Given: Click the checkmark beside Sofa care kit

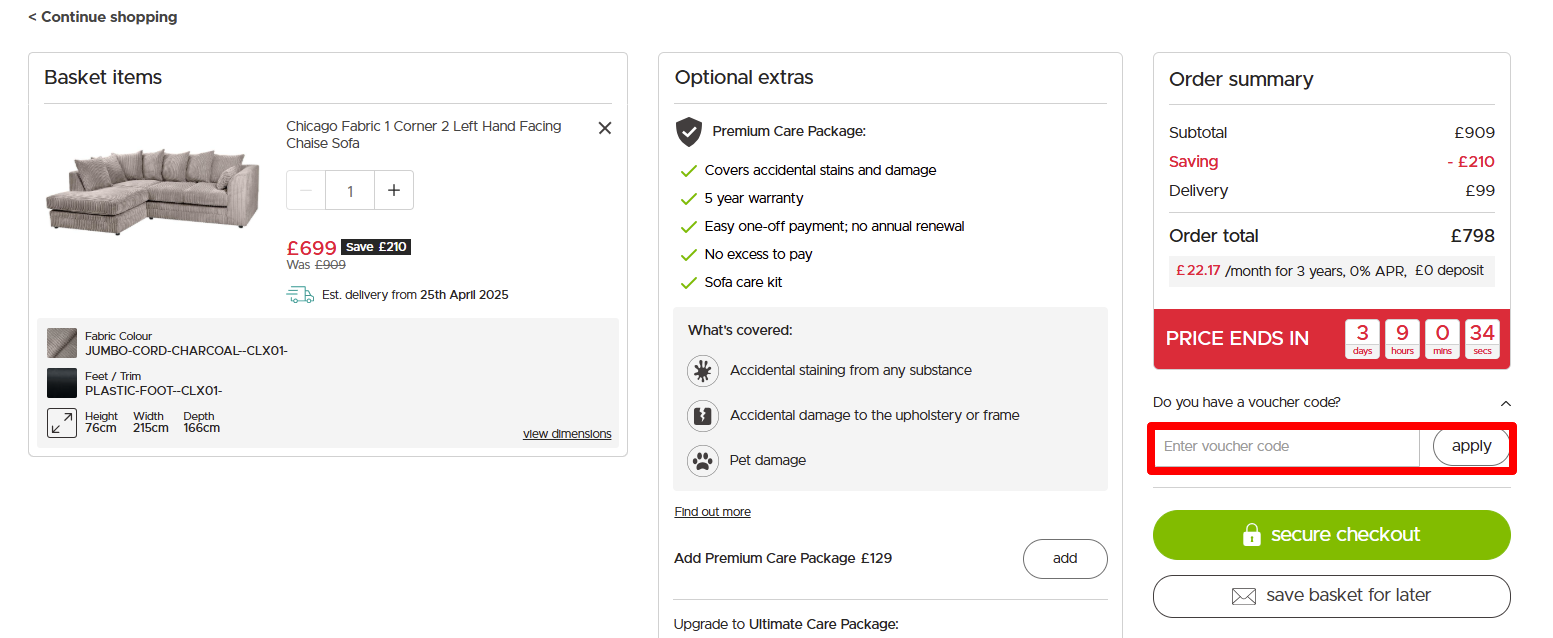Looking at the screenshot, I should pyautogui.click(x=688, y=283).
